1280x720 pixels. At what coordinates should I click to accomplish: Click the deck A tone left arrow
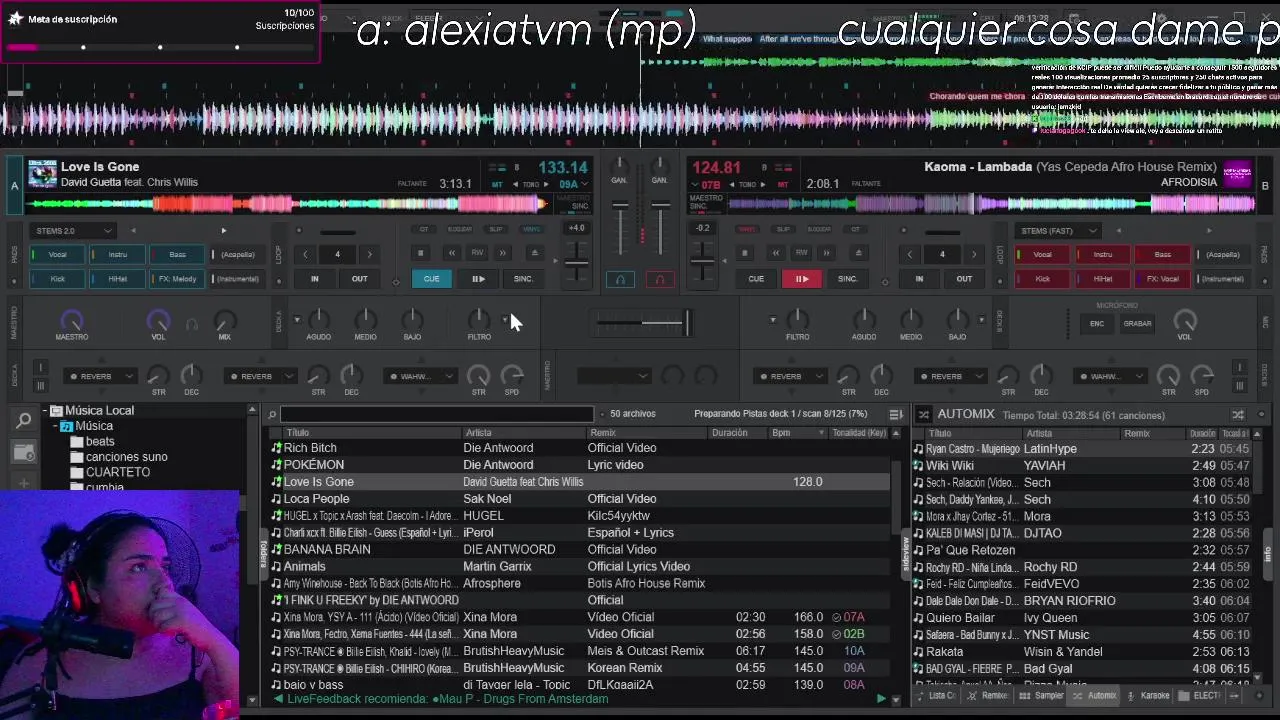point(517,185)
